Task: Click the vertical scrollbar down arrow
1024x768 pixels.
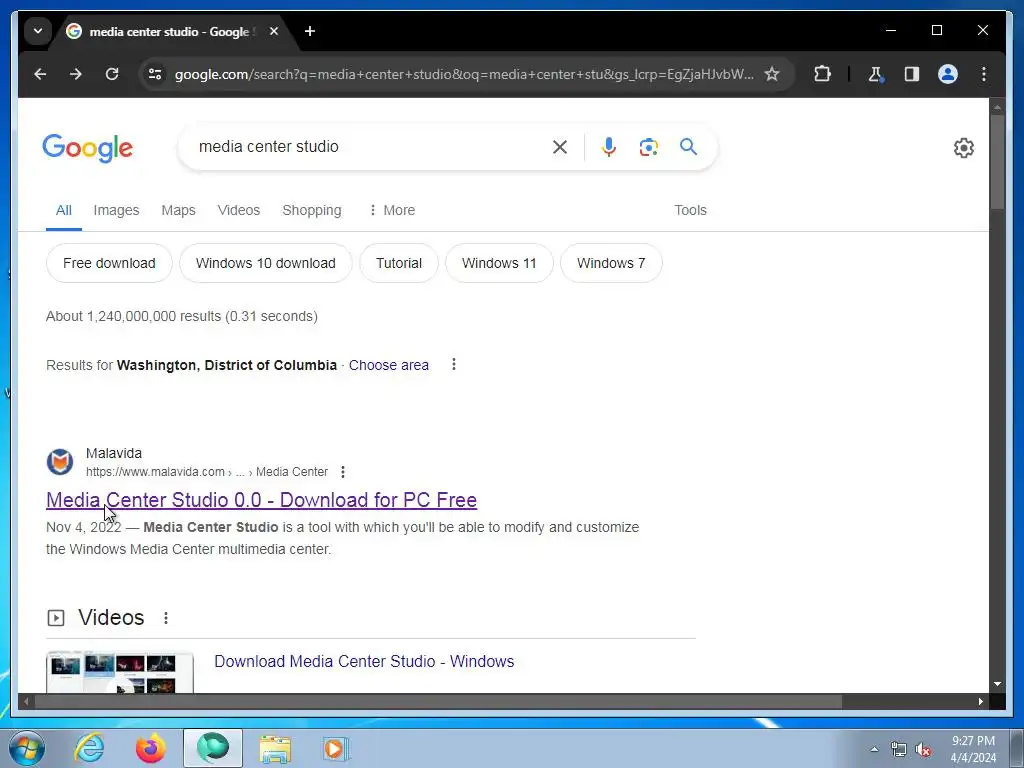Action: point(997,684)
